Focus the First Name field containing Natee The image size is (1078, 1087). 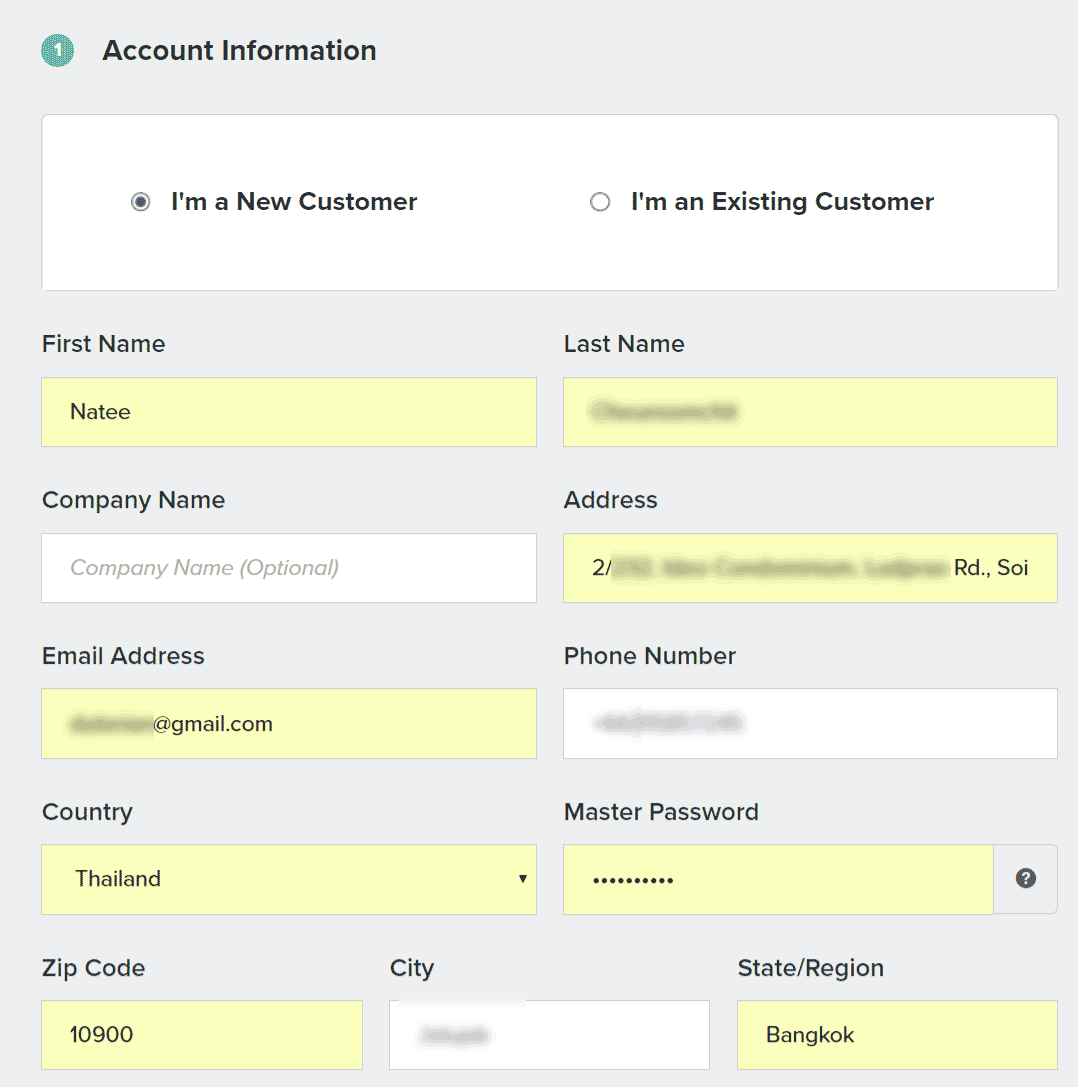289,412
